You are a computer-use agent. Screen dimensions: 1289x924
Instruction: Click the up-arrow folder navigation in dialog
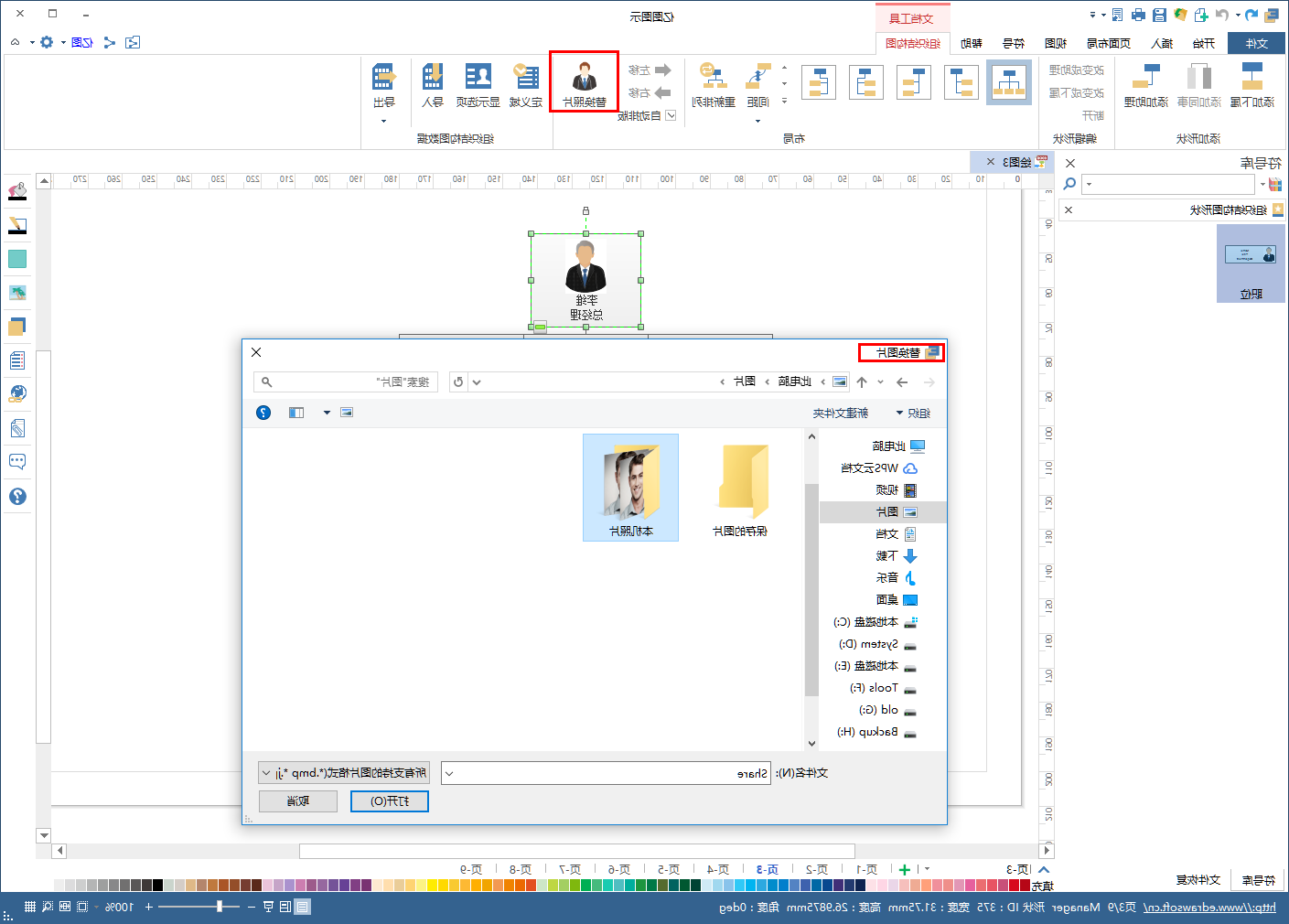pyautogui.click(x=862, y=381)
